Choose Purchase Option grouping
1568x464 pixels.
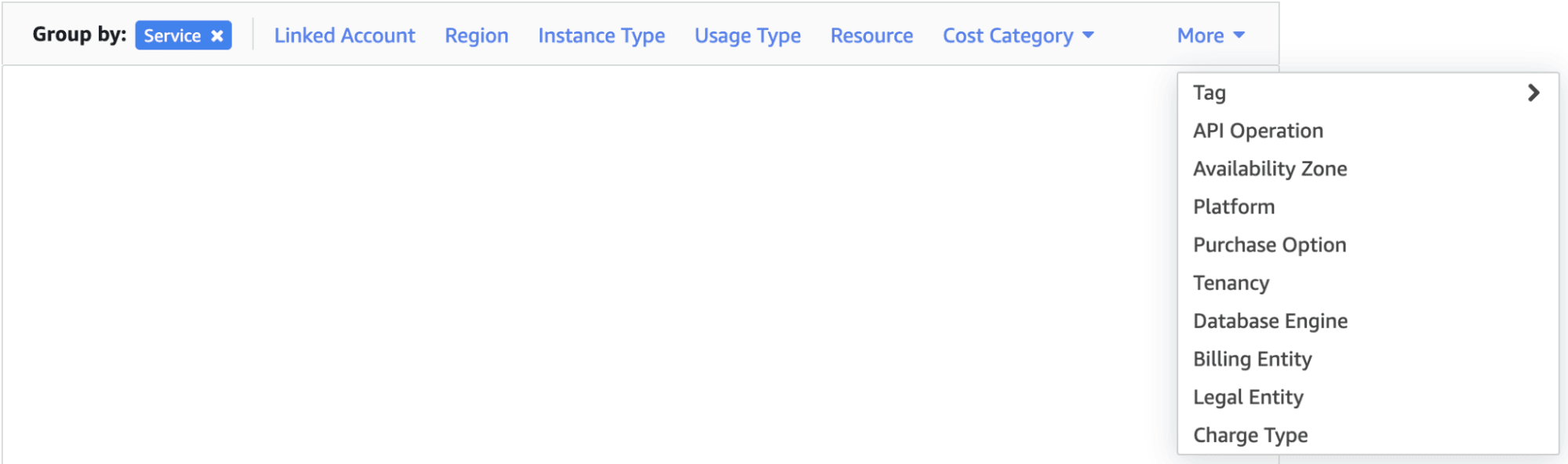[x=1268, y=244]
